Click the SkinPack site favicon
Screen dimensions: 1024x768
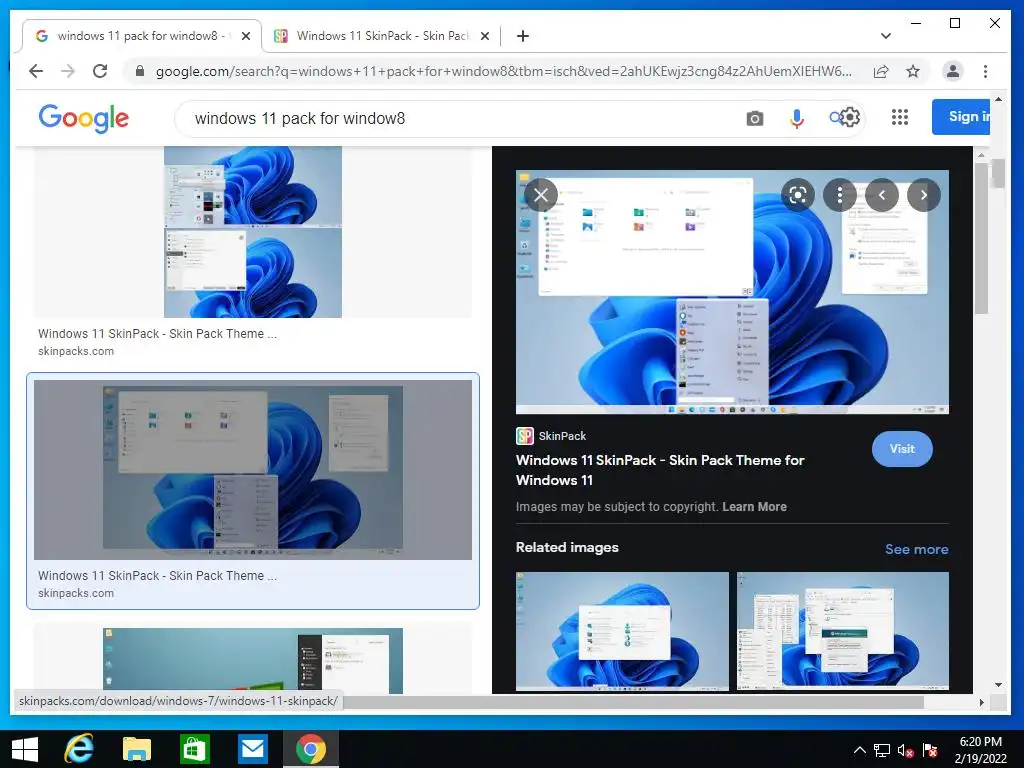524,436
